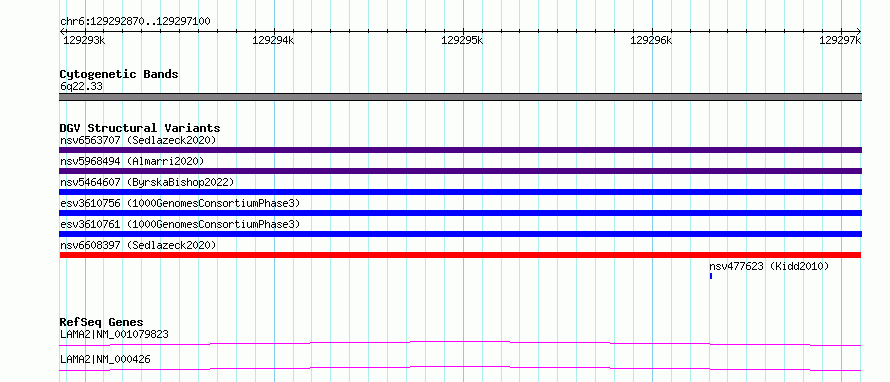890x382 pixels.
Task: Click the esv3610761 variant label
Action: tap(180, 224)
